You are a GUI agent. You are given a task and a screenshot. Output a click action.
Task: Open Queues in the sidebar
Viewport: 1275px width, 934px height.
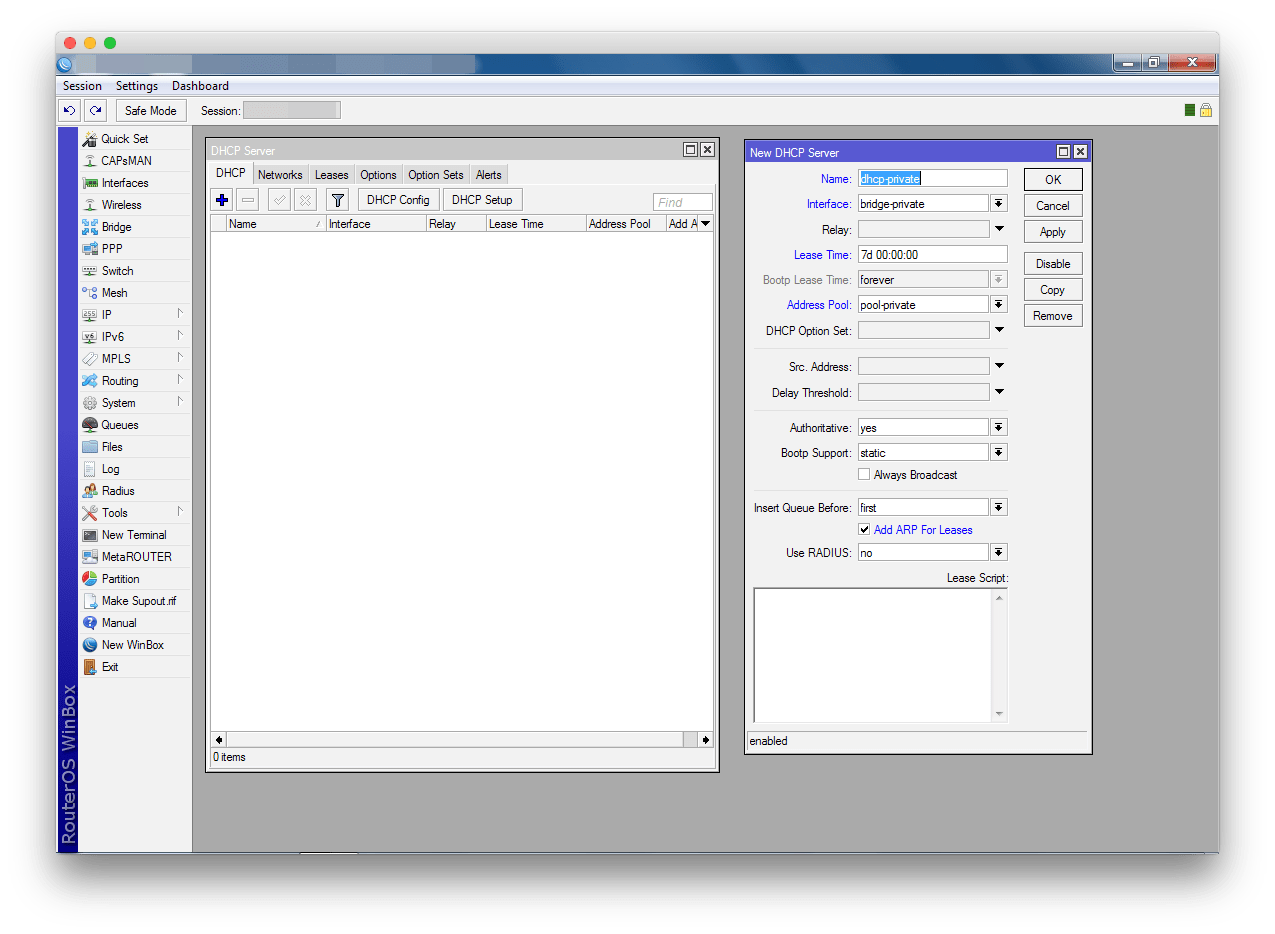119,425
